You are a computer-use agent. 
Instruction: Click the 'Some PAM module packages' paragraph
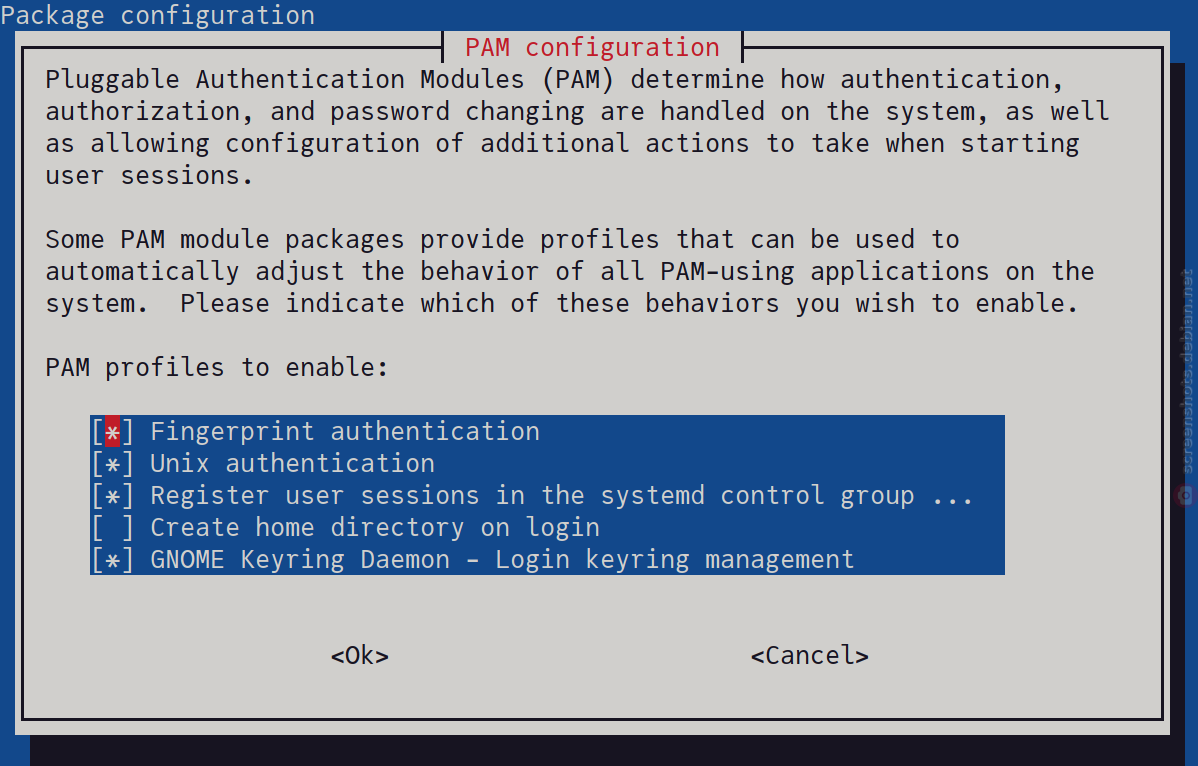(569, 272)
